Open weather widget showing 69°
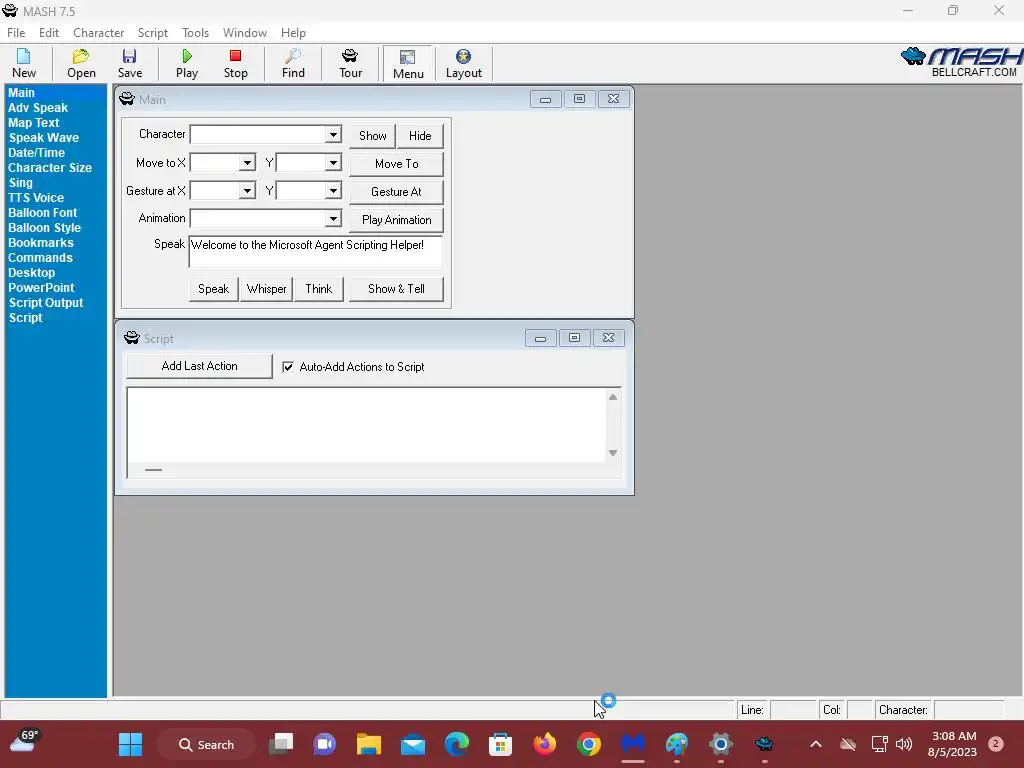The image size is (1024, 768). (25, 742)
